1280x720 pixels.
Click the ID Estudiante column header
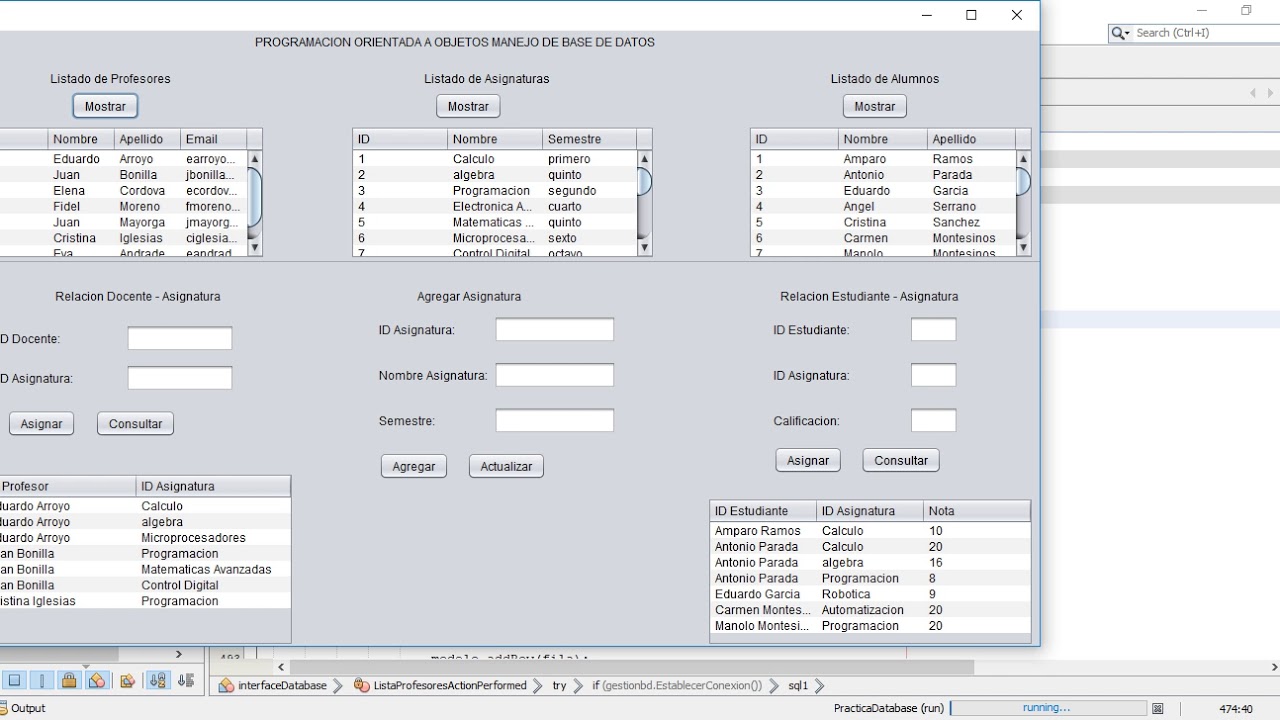tap(763, 511)
